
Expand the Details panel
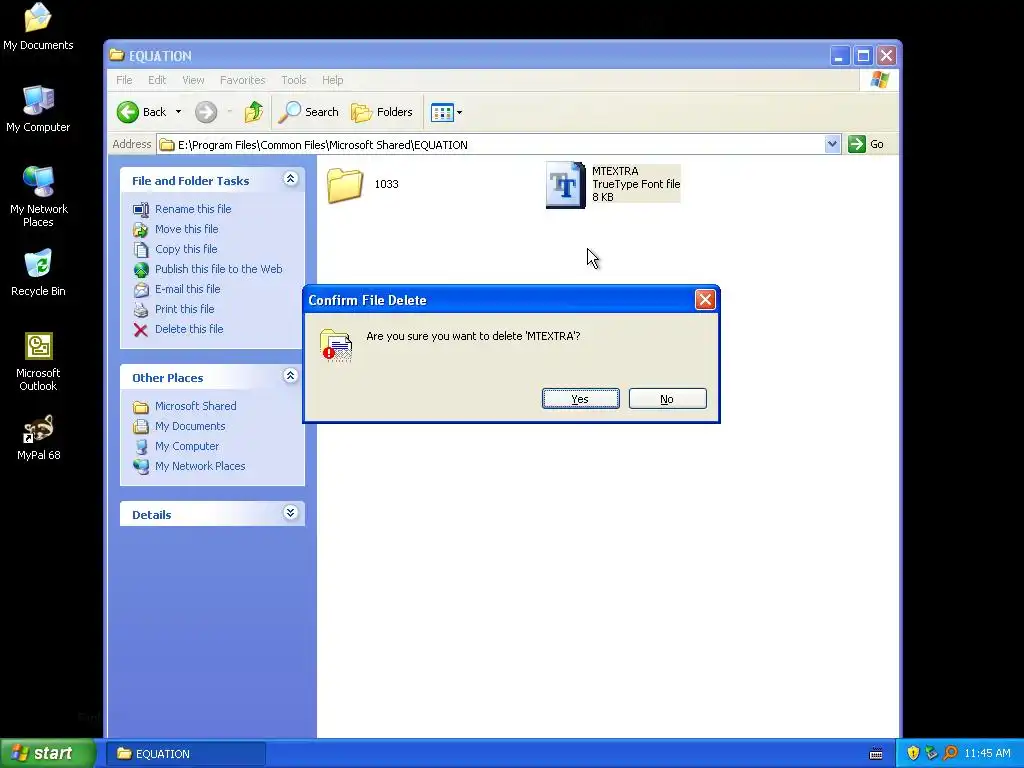pos(291,513)
